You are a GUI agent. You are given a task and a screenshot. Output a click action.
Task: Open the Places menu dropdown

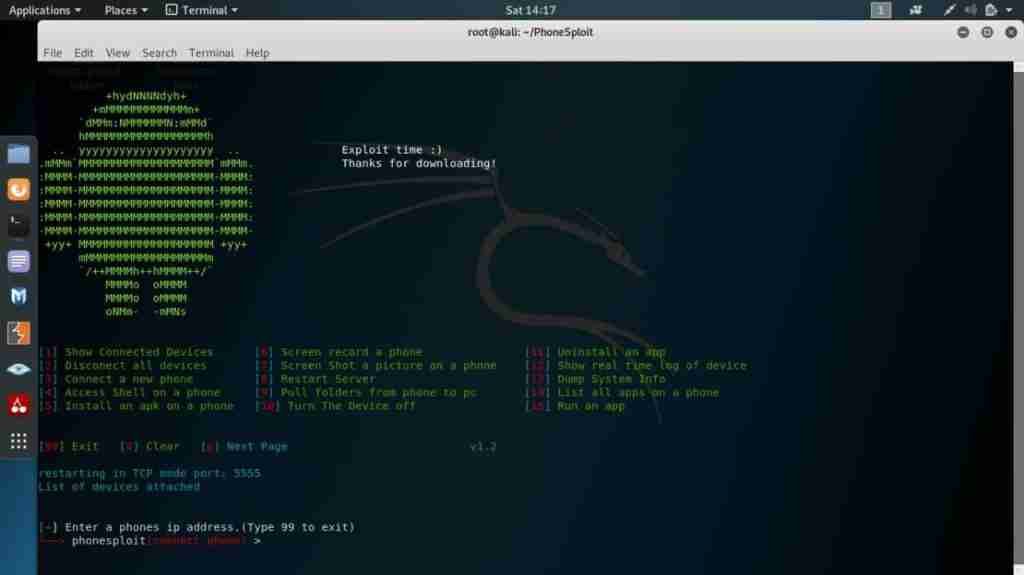126,10
